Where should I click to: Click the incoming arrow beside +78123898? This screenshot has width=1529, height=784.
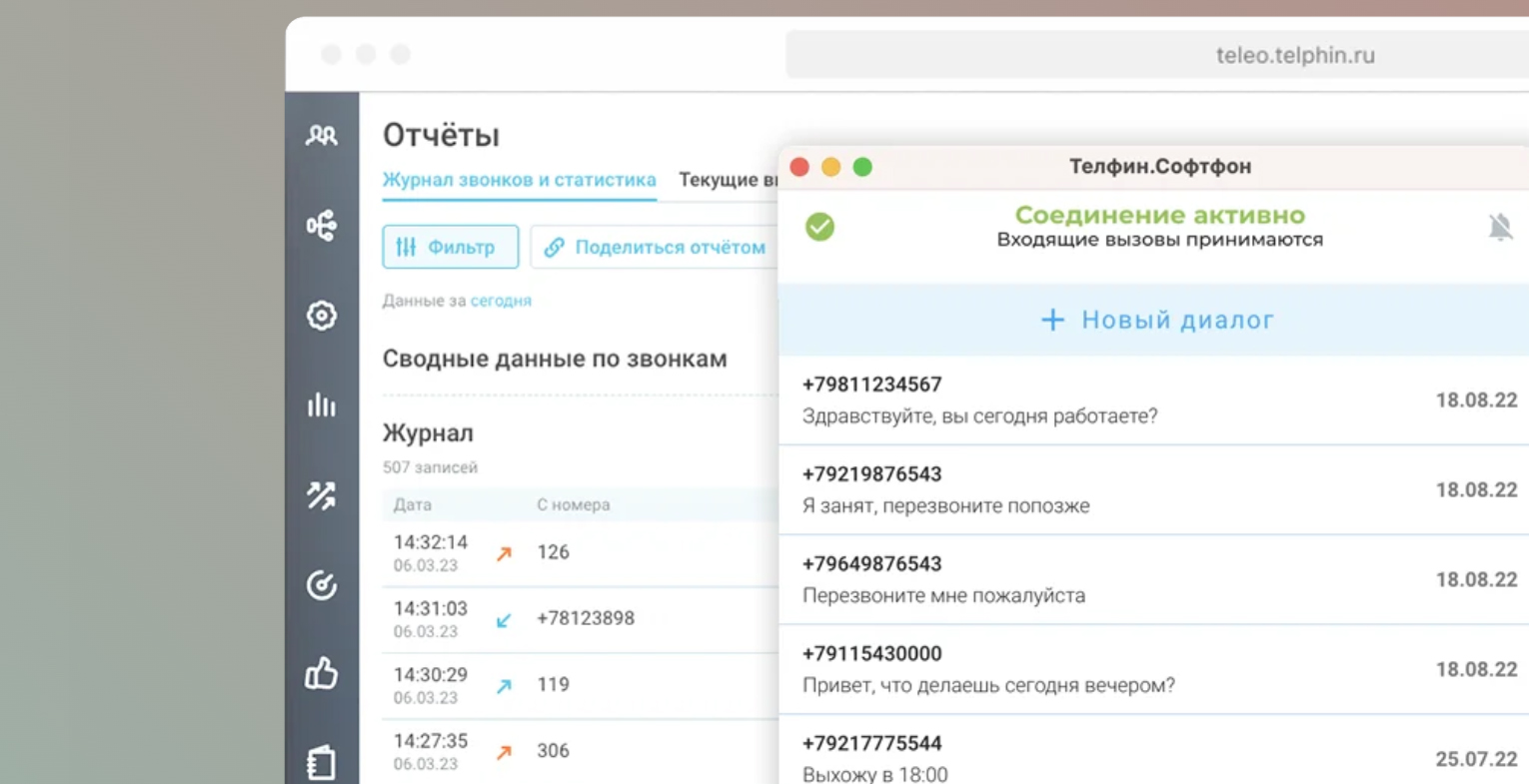tap(504, 620)
